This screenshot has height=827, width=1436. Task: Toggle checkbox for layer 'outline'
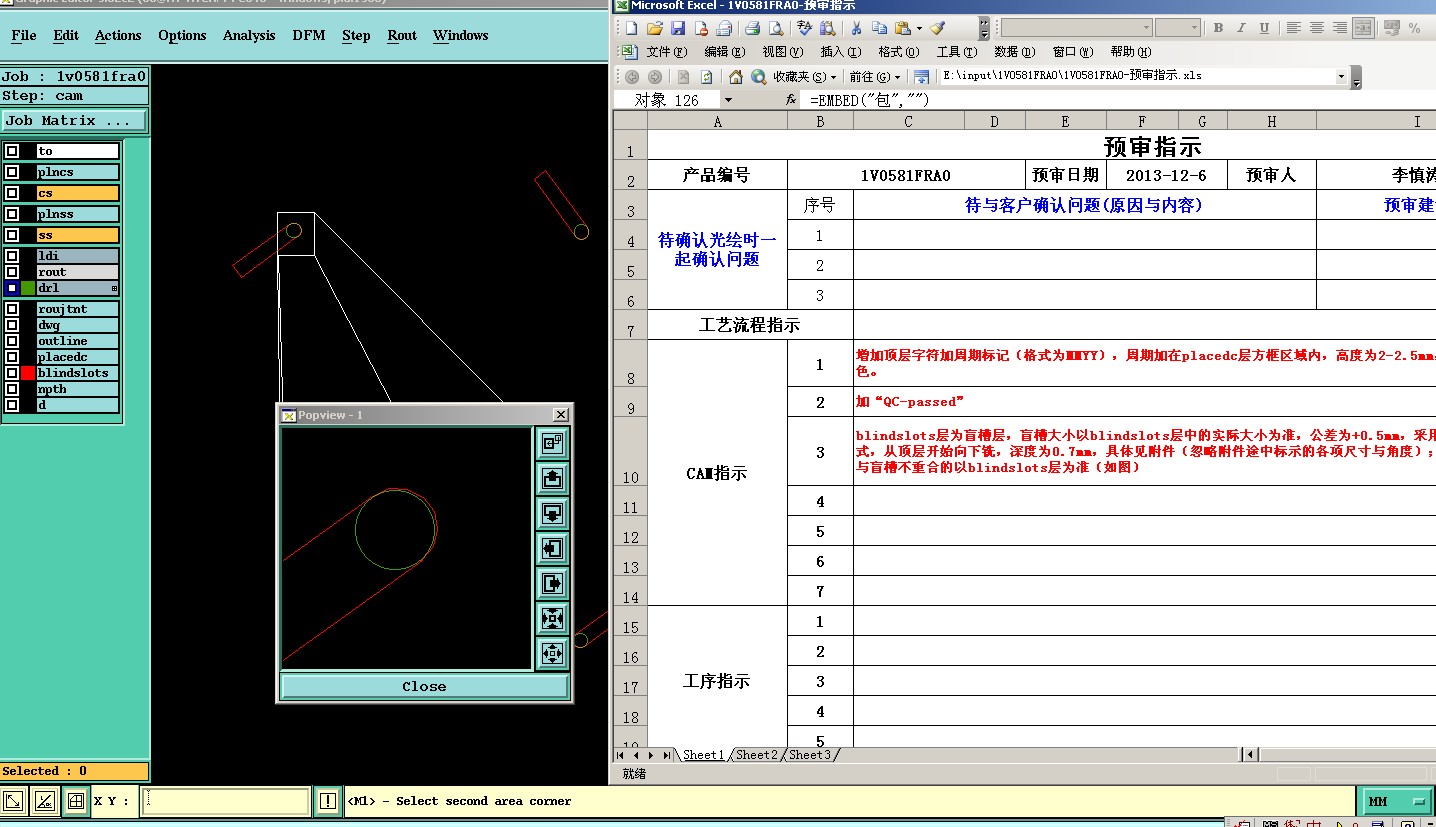12,341
